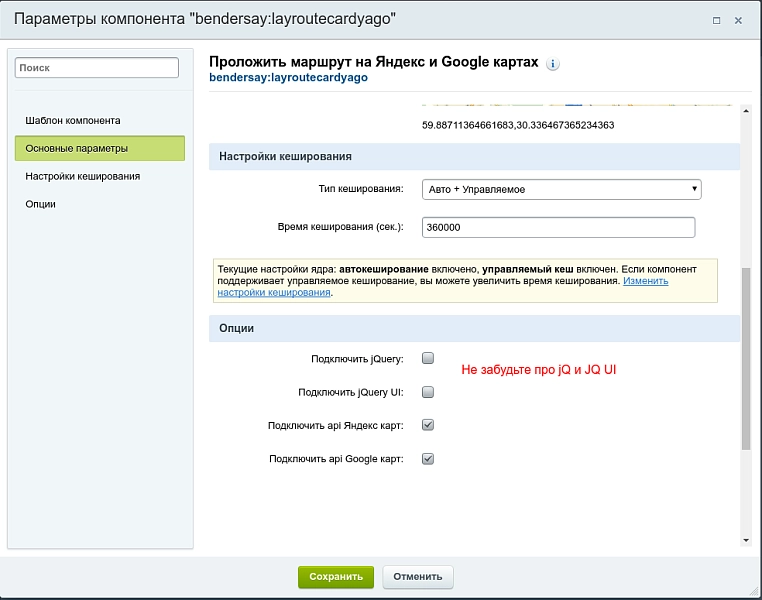Click the bendersay:layroutecardyago component link
Image resolution: width=762 pixels, height=600 pixels.
pyautogui.click(x=288, y=77)
